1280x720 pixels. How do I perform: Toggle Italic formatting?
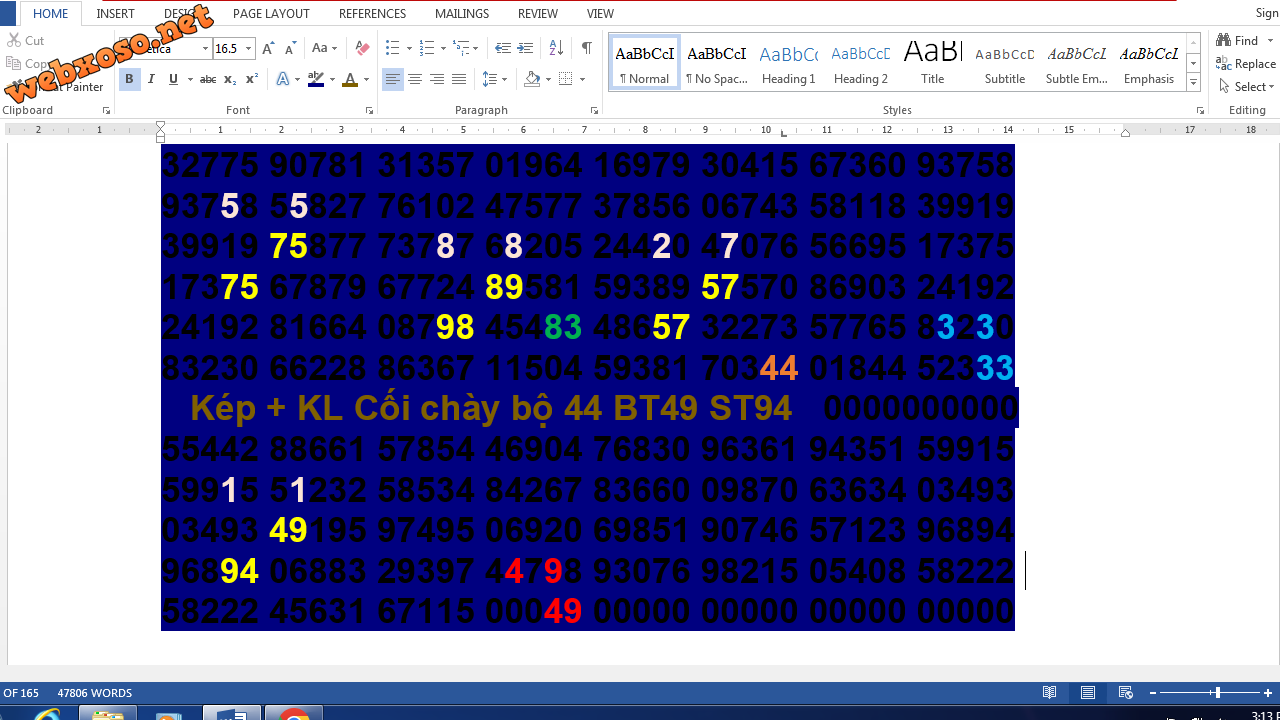click(x=151, y=79)
